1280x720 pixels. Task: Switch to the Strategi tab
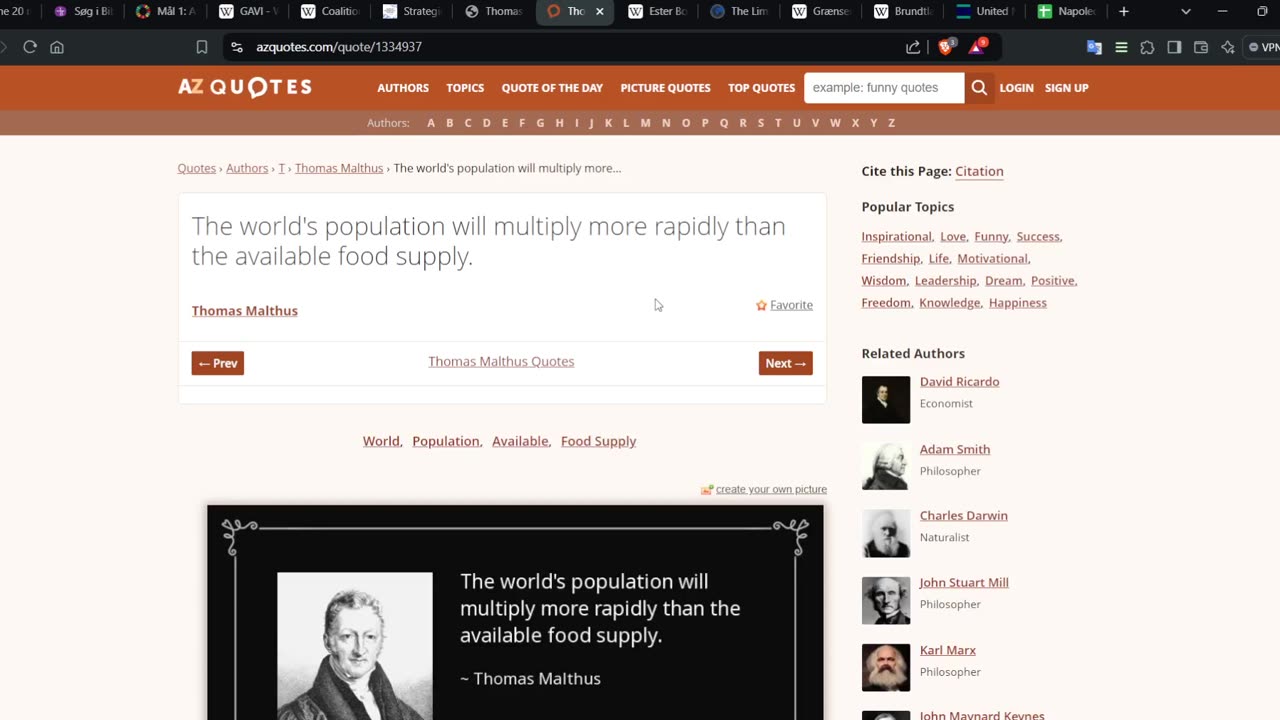[413, 12]
